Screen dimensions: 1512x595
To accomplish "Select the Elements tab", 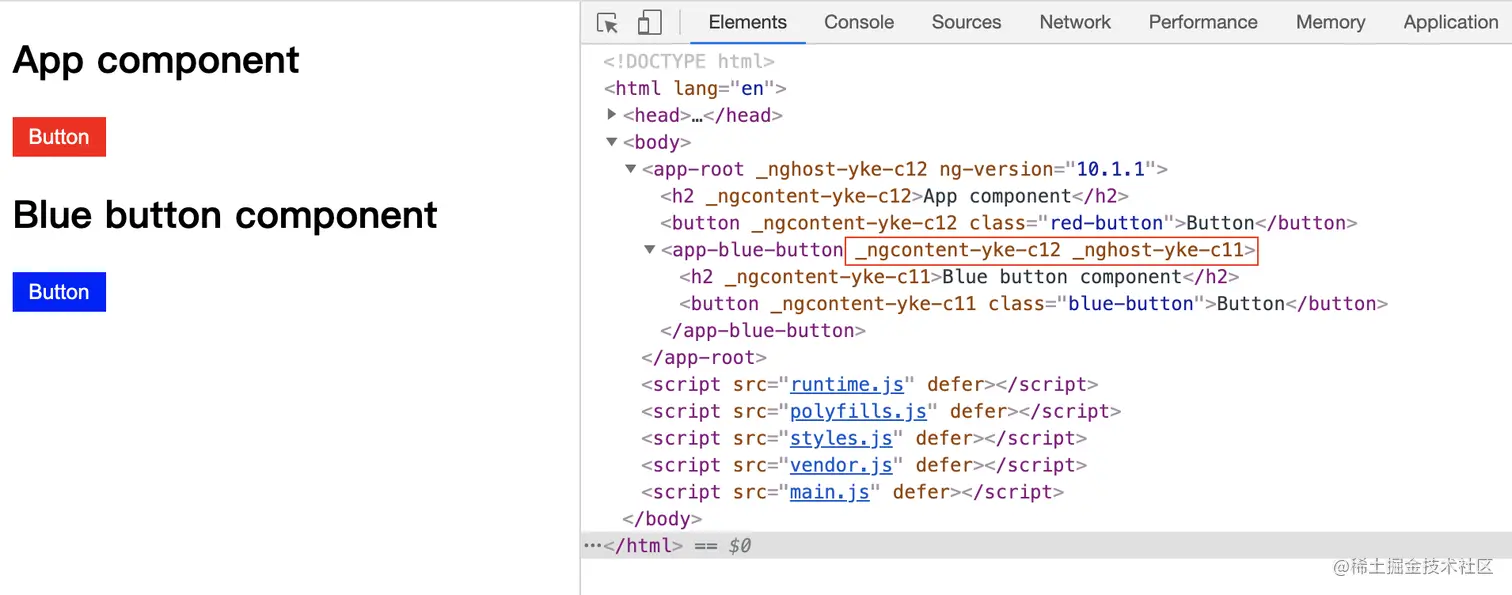I will click(748, 22).
